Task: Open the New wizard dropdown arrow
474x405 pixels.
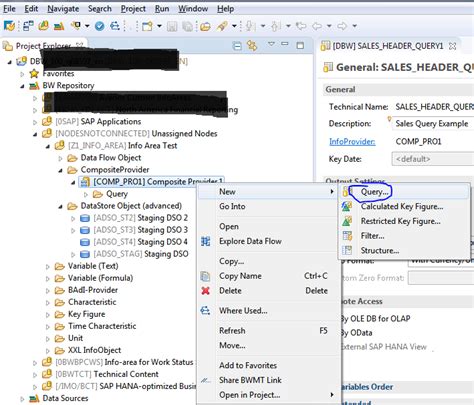Action: (160, 26)
